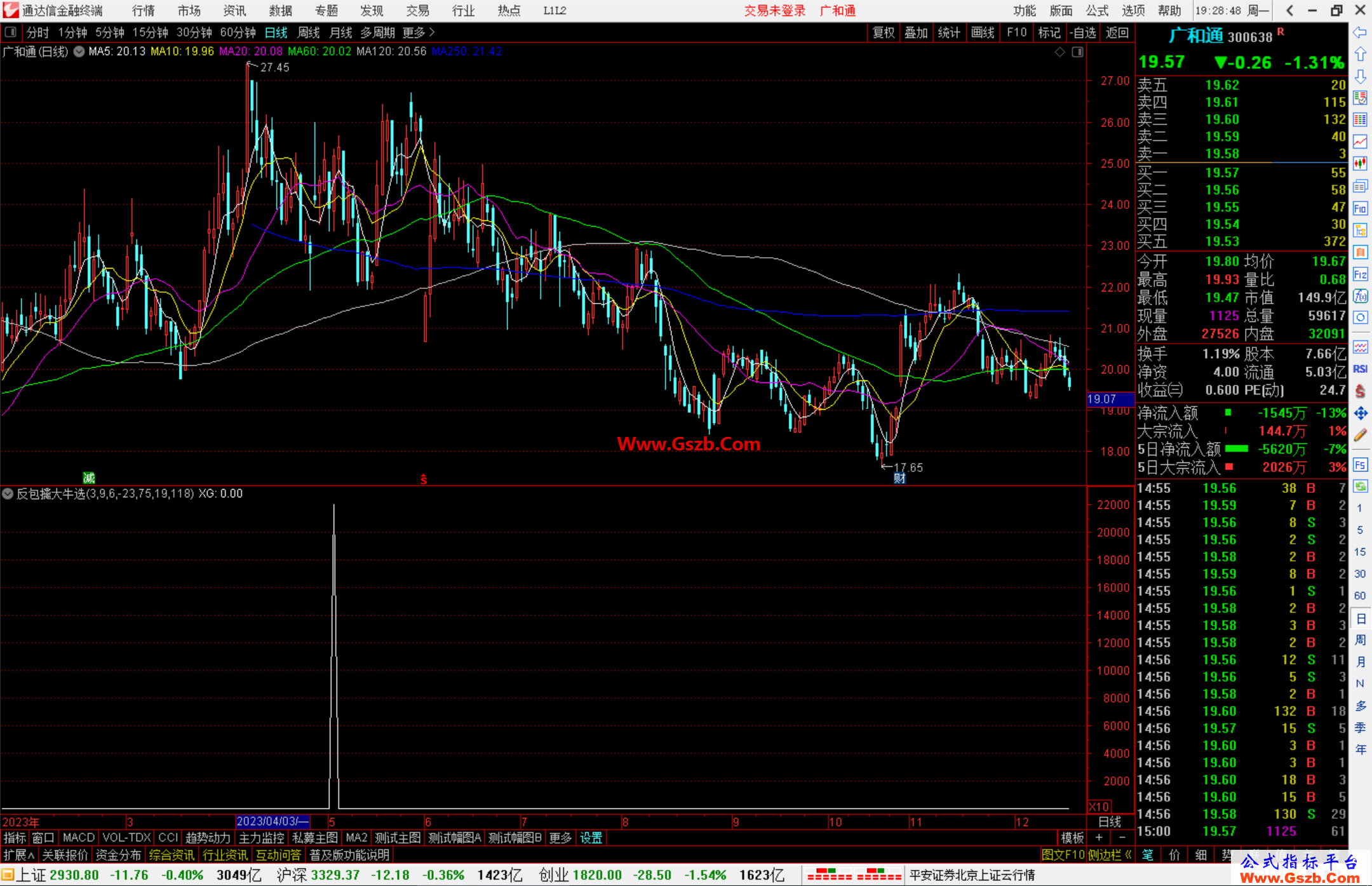Select the 年 period in right sidebar
1372x886 pixels.
pos(1360,749)
